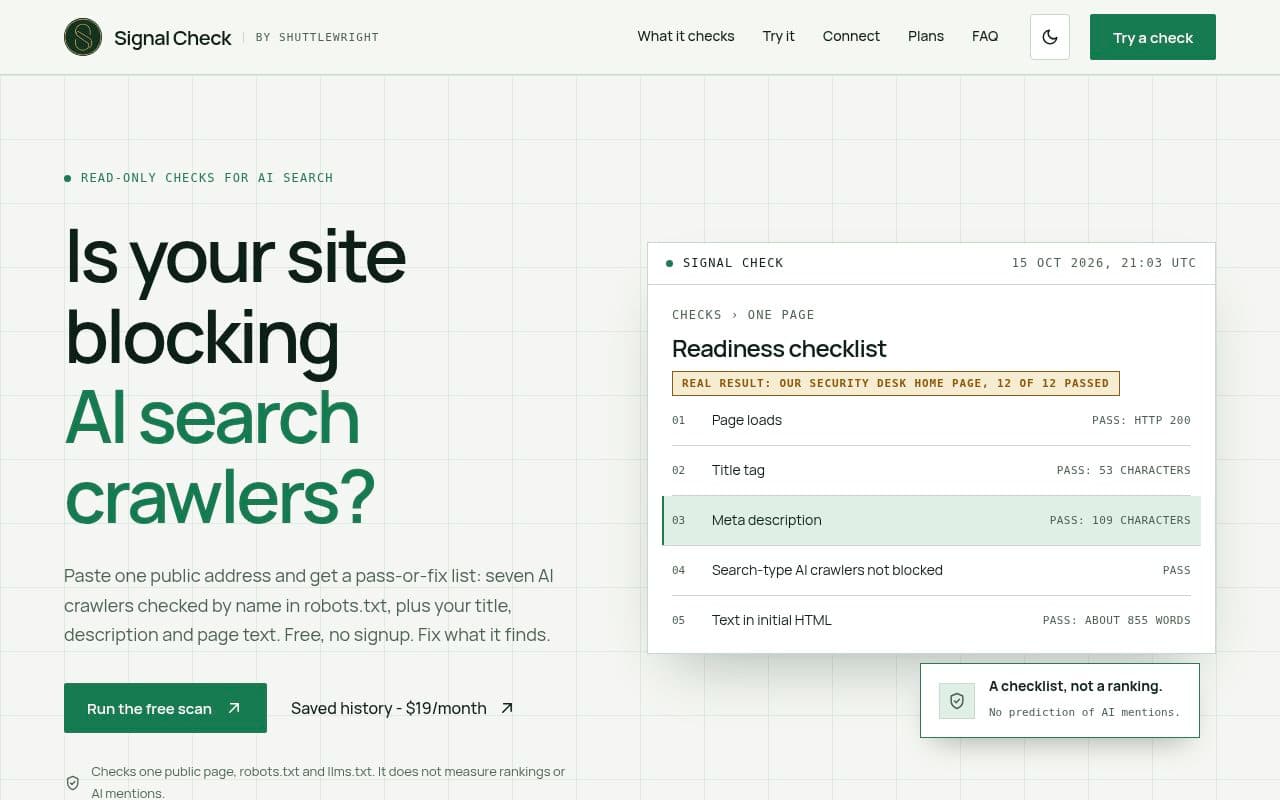Viewport: 1280px width, 800px height.
Task: Click the Signal Check brand name
Action: [x=173, y=38]
